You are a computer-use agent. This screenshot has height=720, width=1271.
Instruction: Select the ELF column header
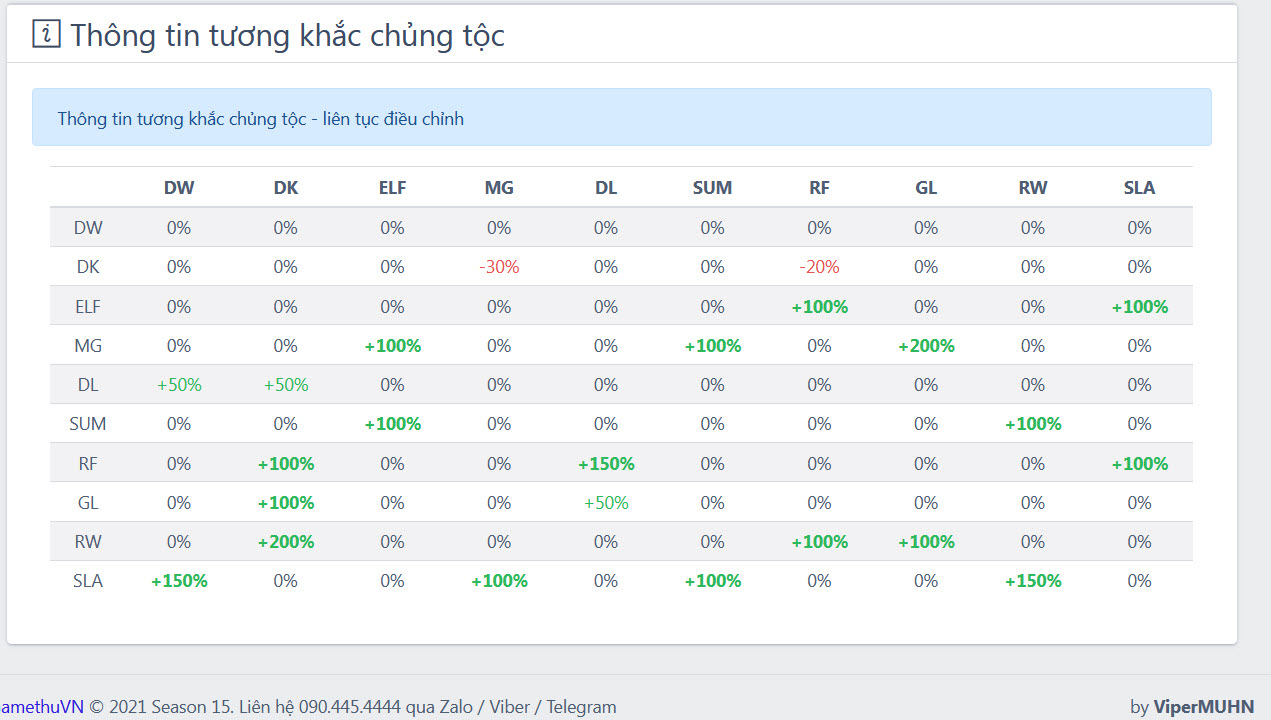[392, 187]
